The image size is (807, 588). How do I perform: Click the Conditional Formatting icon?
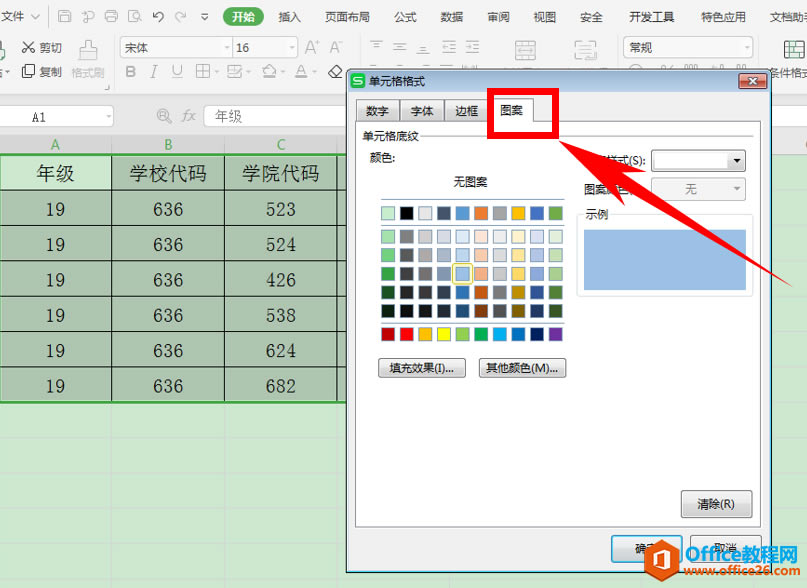click(x=794, y=50)
